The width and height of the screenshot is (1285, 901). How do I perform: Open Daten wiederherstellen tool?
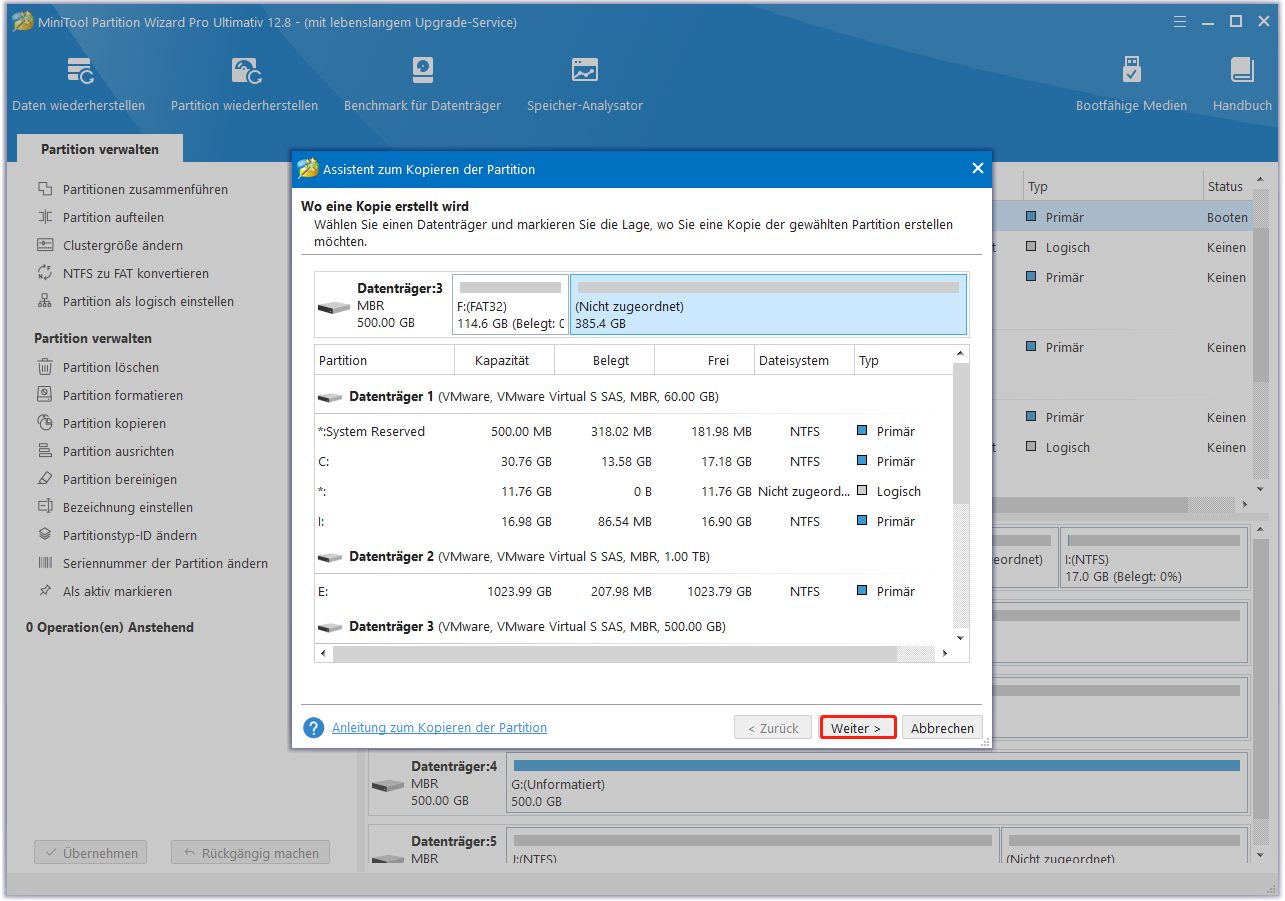pos(78,84)
